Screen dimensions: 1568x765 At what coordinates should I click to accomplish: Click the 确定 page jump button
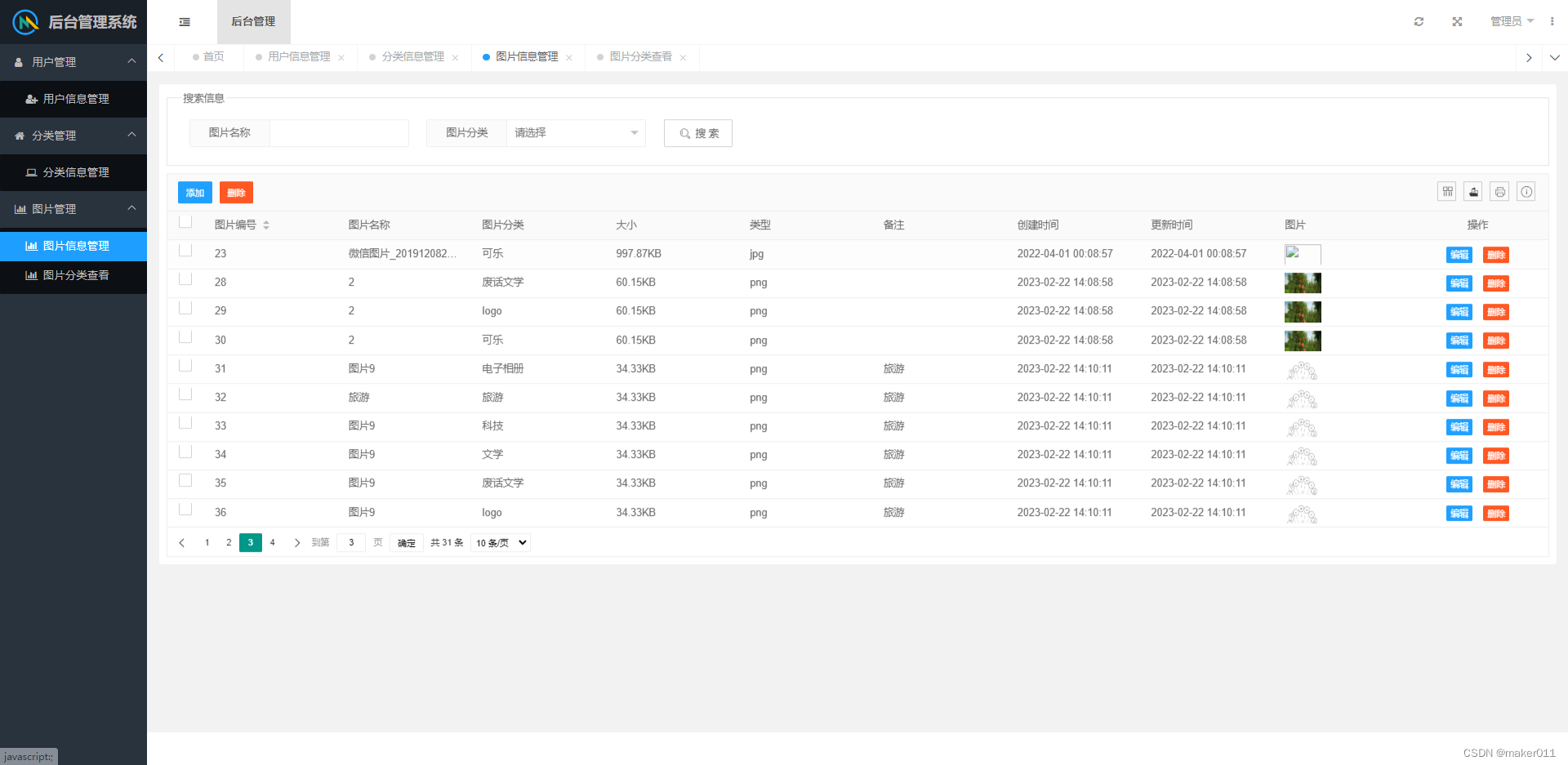coord(406,543)
